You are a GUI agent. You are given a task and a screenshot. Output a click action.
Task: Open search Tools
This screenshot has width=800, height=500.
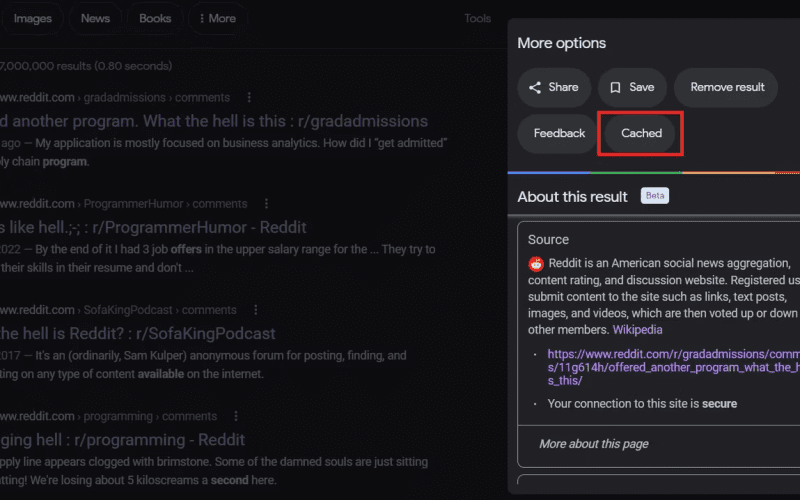click(478, 18)
